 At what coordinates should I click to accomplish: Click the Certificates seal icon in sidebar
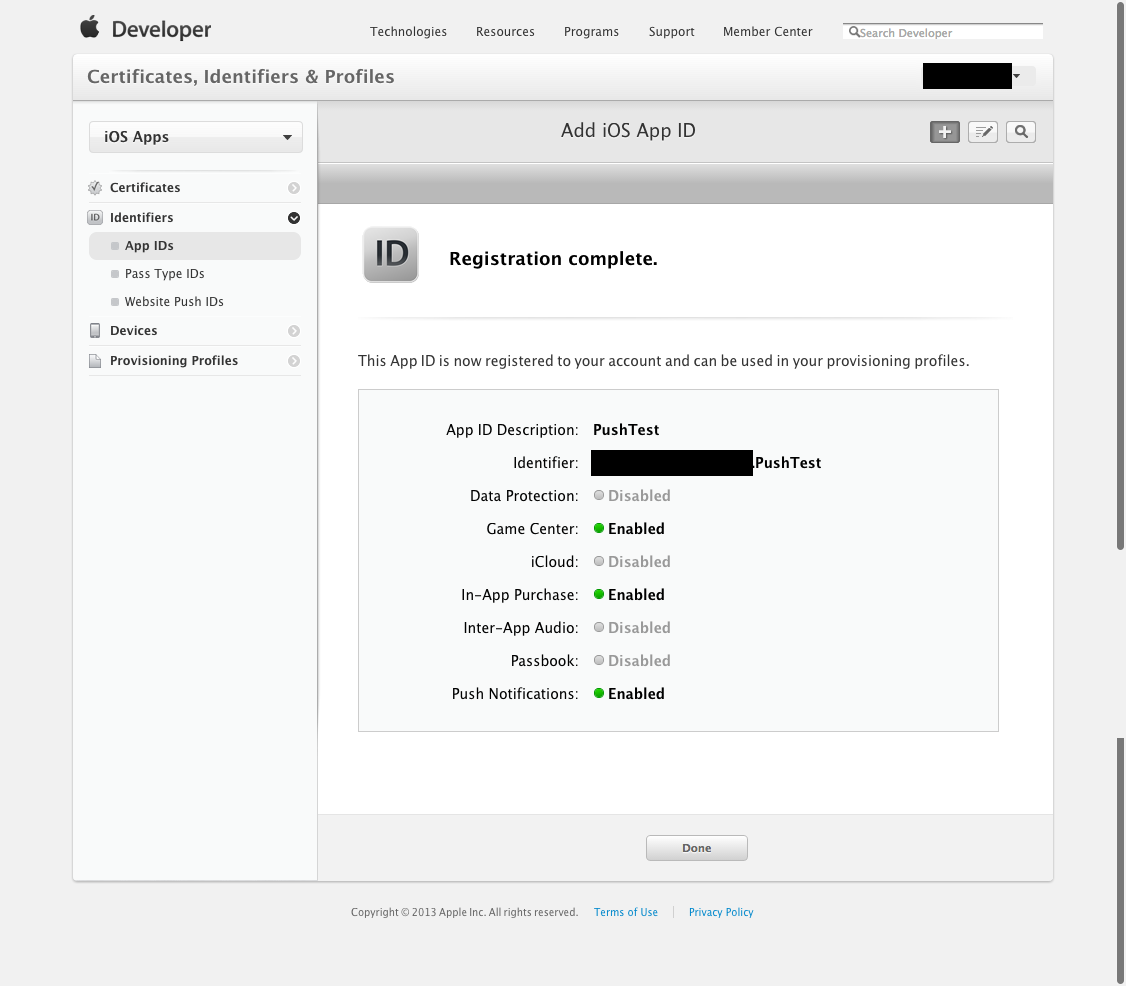tap(95, 187)
